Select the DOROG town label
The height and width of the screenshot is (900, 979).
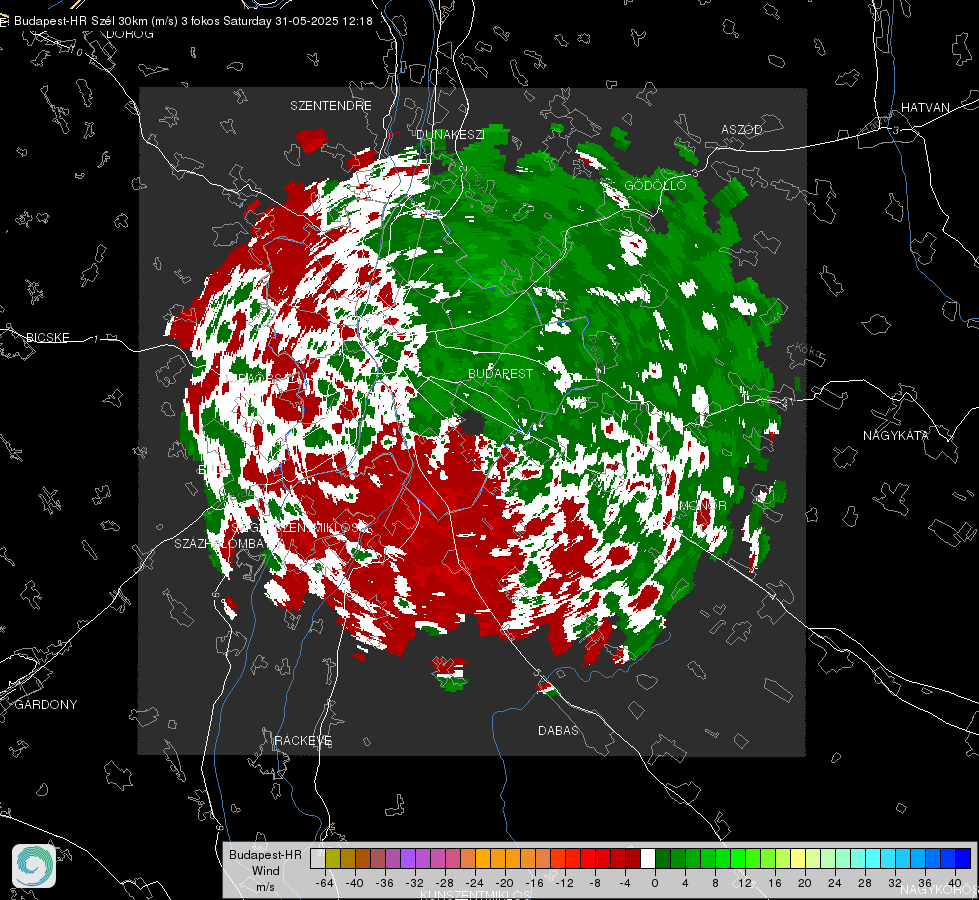pos(130,34)
